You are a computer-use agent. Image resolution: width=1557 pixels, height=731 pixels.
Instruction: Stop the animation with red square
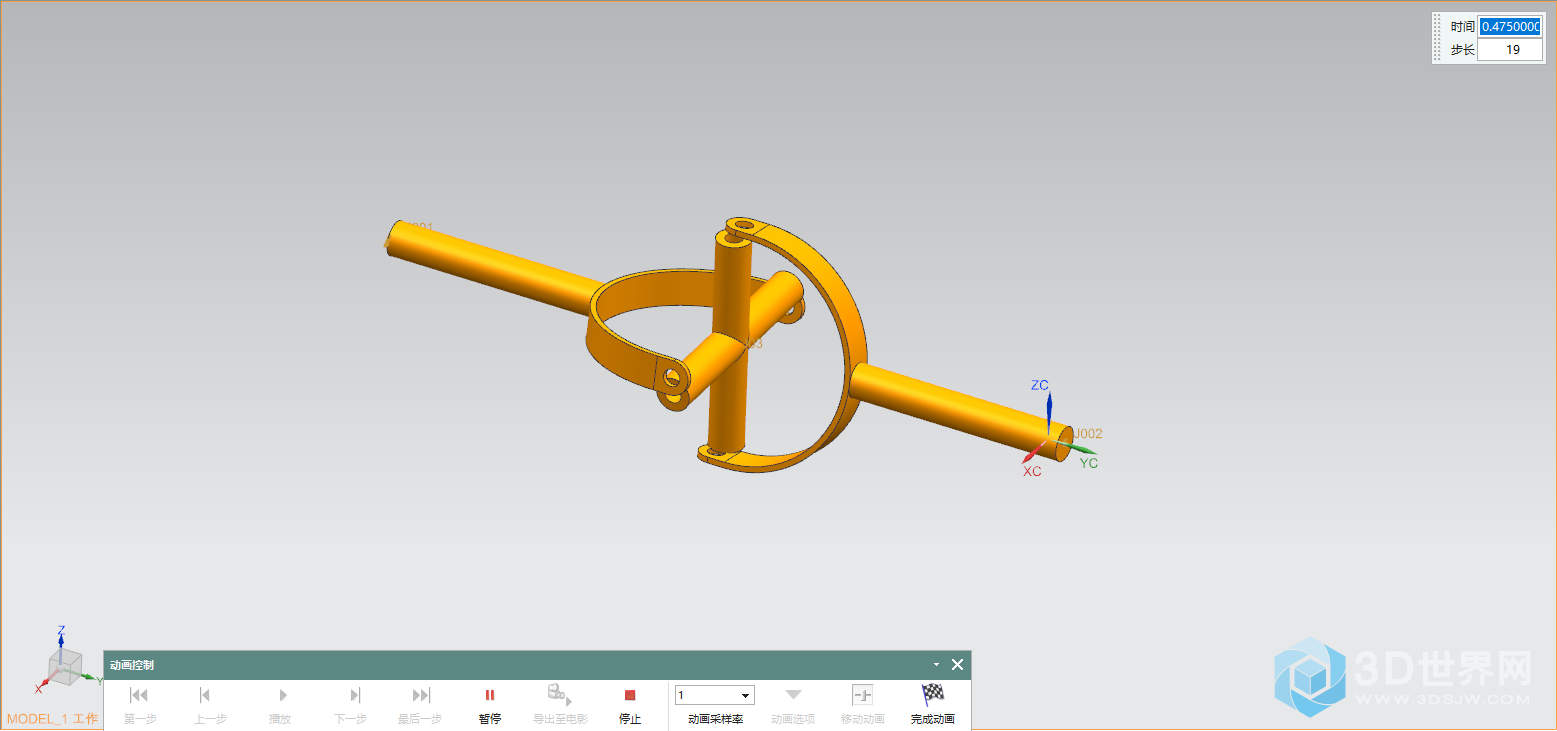[630, 704]
